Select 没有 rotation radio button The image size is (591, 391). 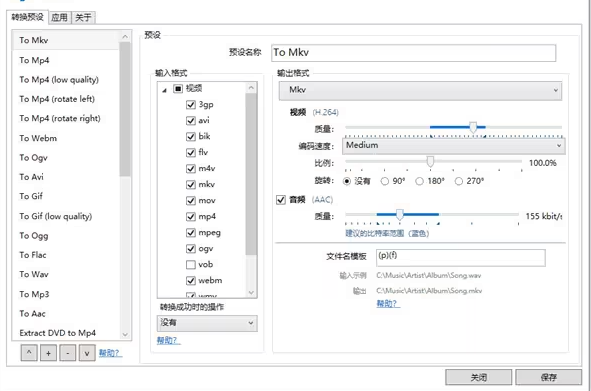[347, 181]
